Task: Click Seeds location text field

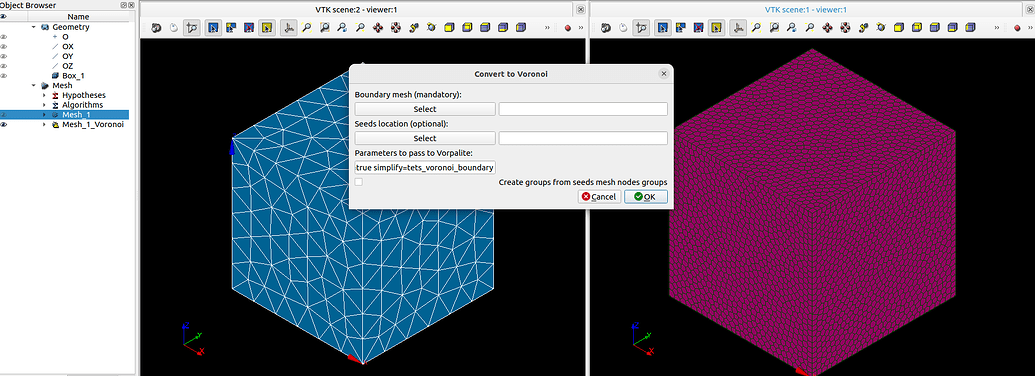Action: click(x=583, y=138)
